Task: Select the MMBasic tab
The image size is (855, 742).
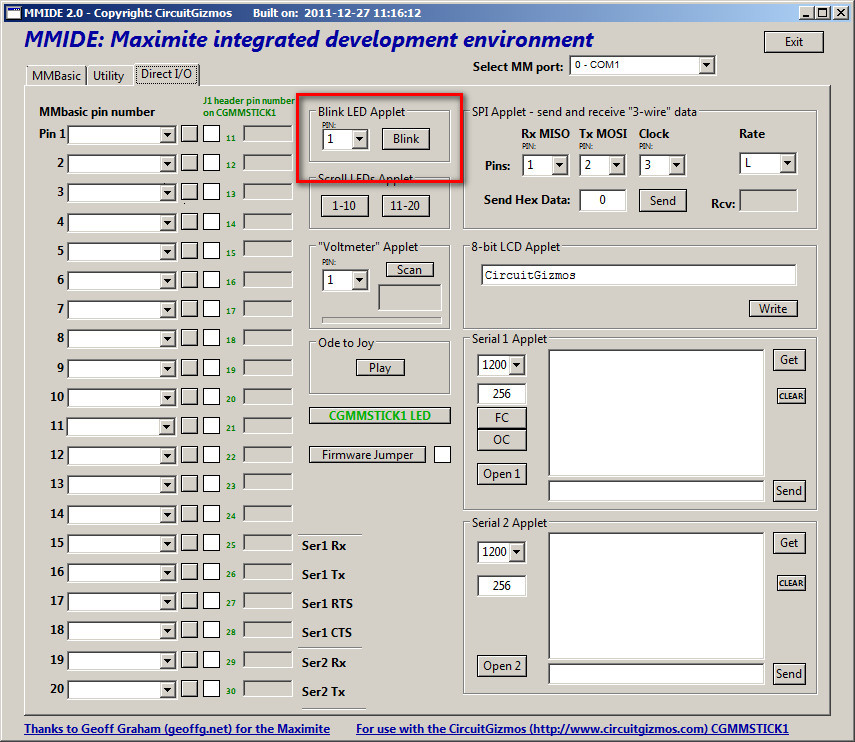Action: [x=55, y=75]
